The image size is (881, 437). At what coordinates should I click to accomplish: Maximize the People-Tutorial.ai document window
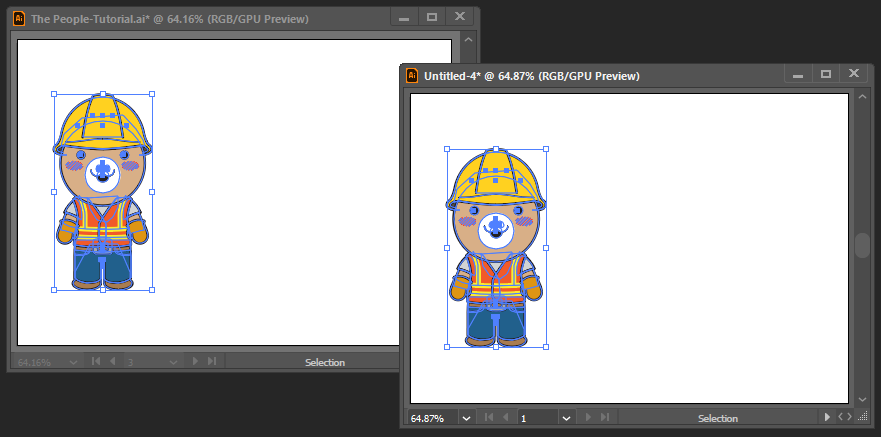432,18
